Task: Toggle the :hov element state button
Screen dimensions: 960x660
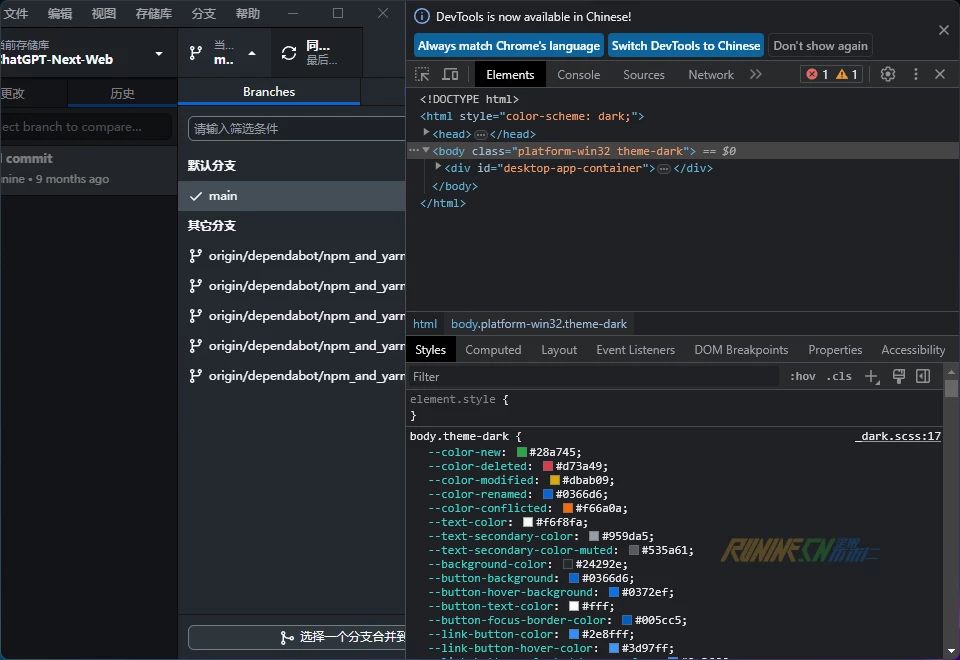Action: tap(802, 377)
